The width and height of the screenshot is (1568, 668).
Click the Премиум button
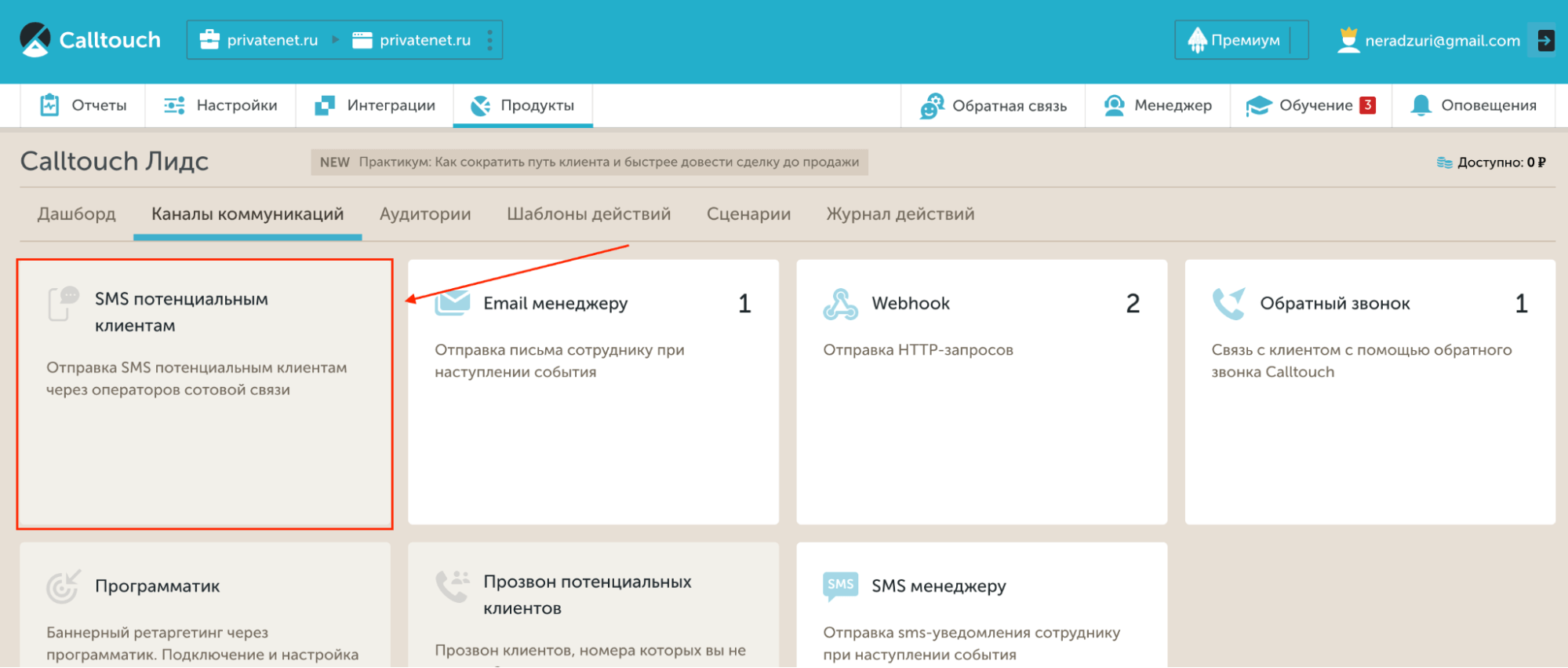1234,40
